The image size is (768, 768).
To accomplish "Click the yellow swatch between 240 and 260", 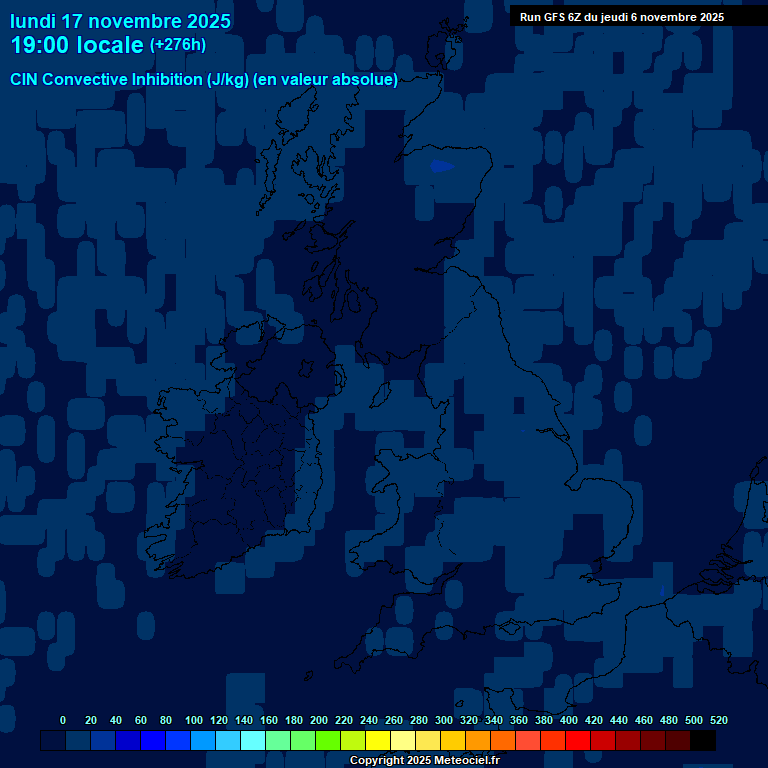I will tap(378, 740).
